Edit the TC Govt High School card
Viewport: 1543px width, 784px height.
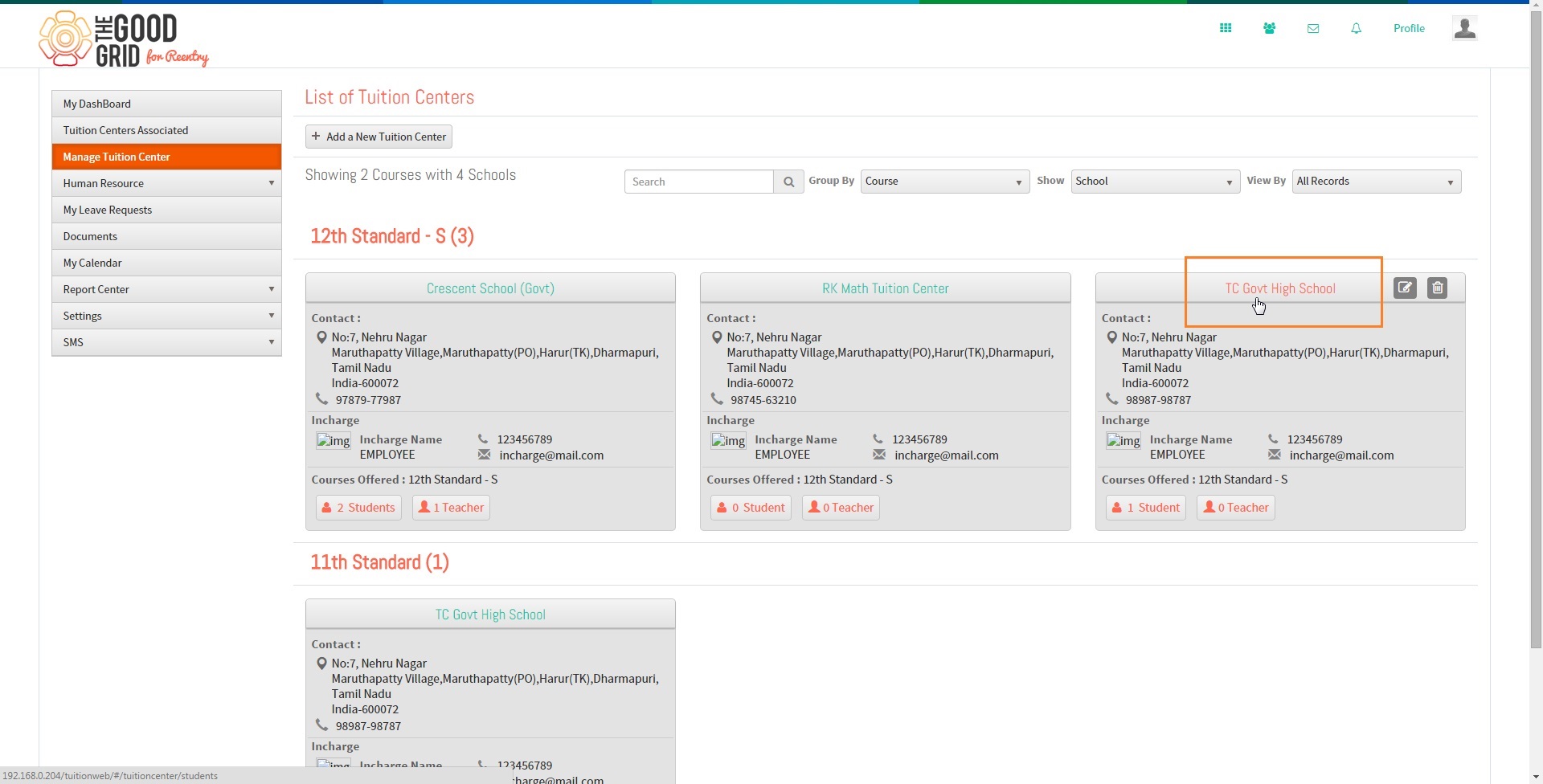(1405, 288)
